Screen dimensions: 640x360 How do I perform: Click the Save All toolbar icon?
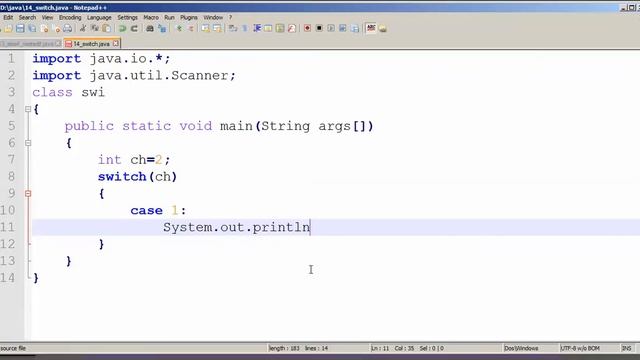click(x=32, y=28)
